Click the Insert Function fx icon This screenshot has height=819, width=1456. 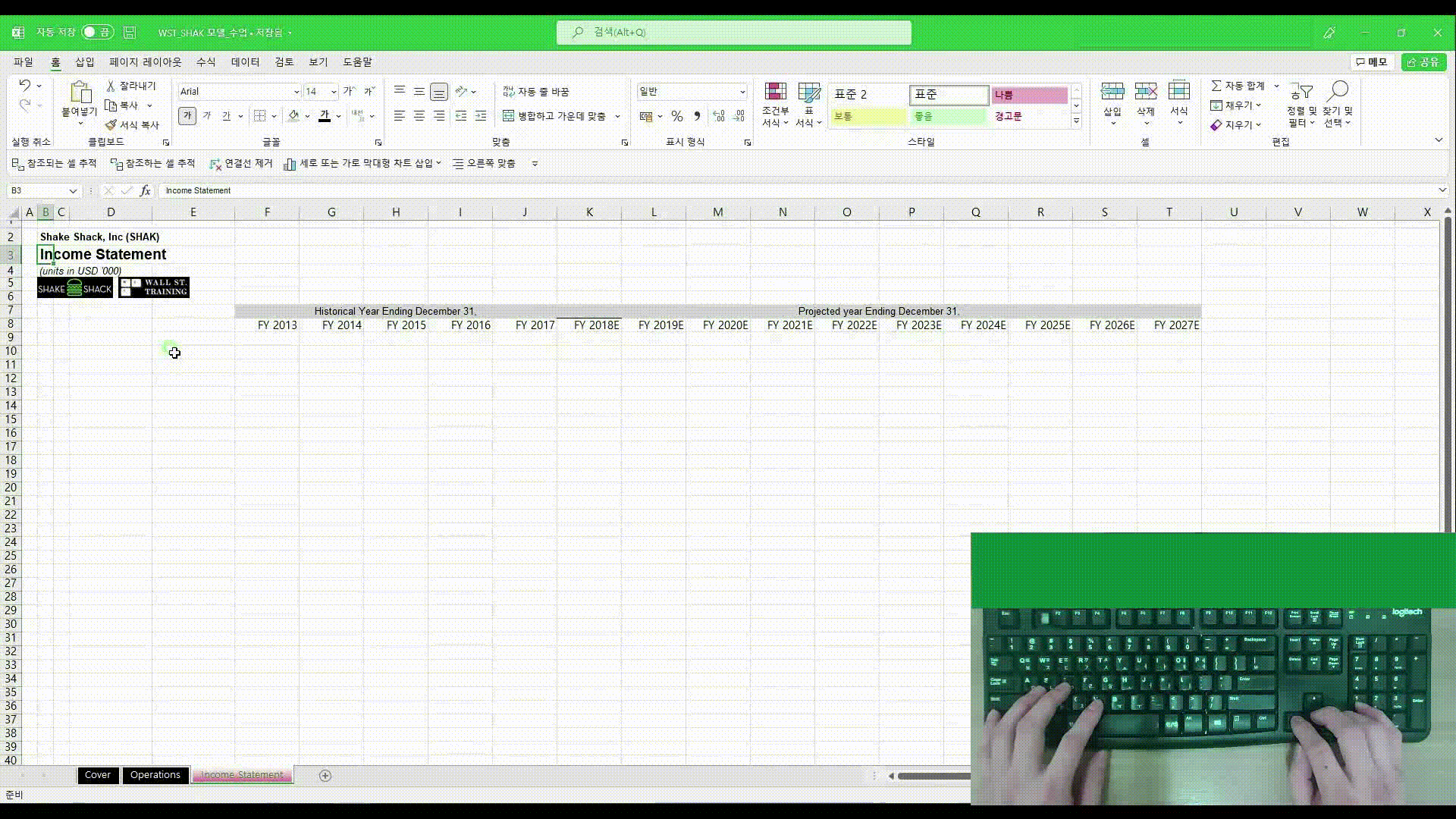click(146, 190)
